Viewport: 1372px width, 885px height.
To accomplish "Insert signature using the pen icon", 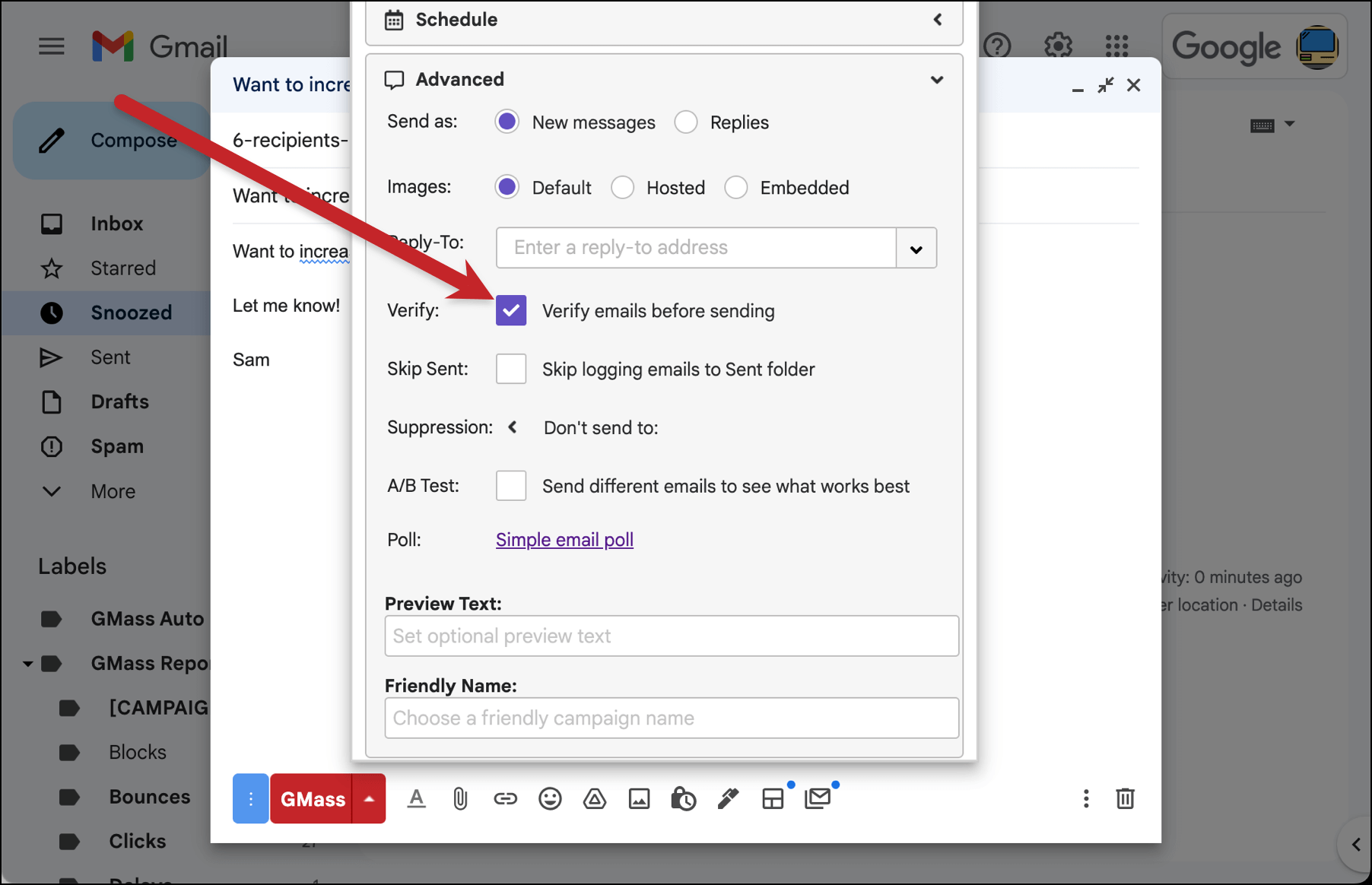I will [x=728, y=798].
